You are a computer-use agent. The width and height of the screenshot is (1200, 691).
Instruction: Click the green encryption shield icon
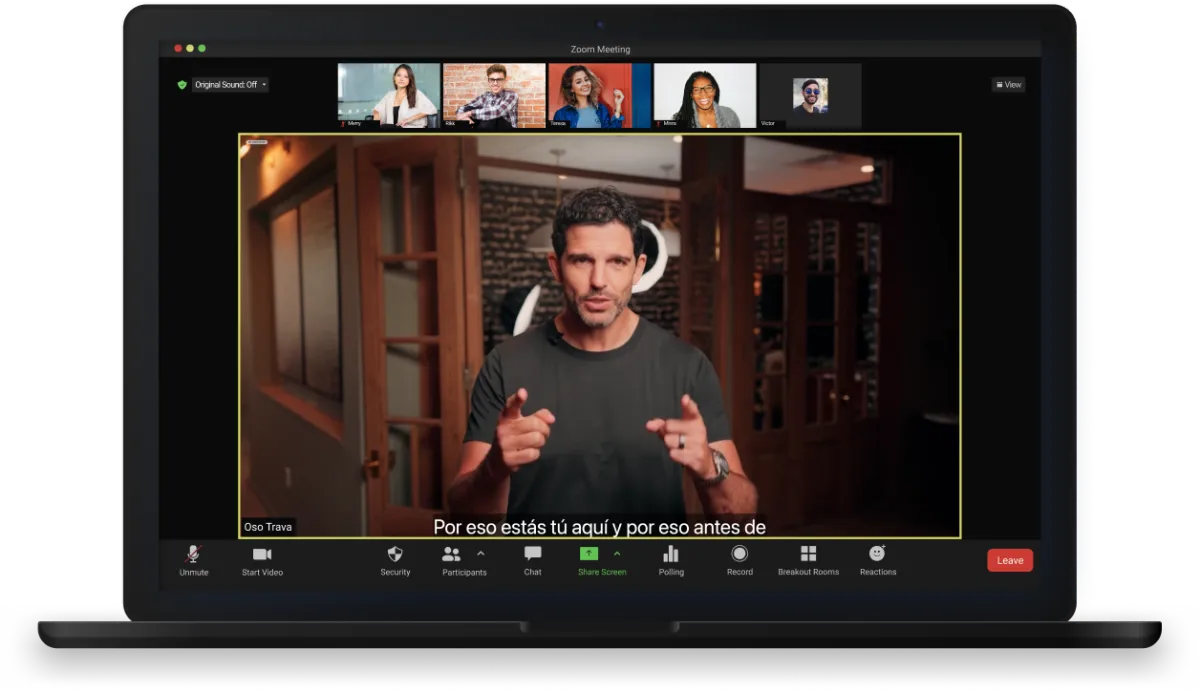click(x=182, y=85)
